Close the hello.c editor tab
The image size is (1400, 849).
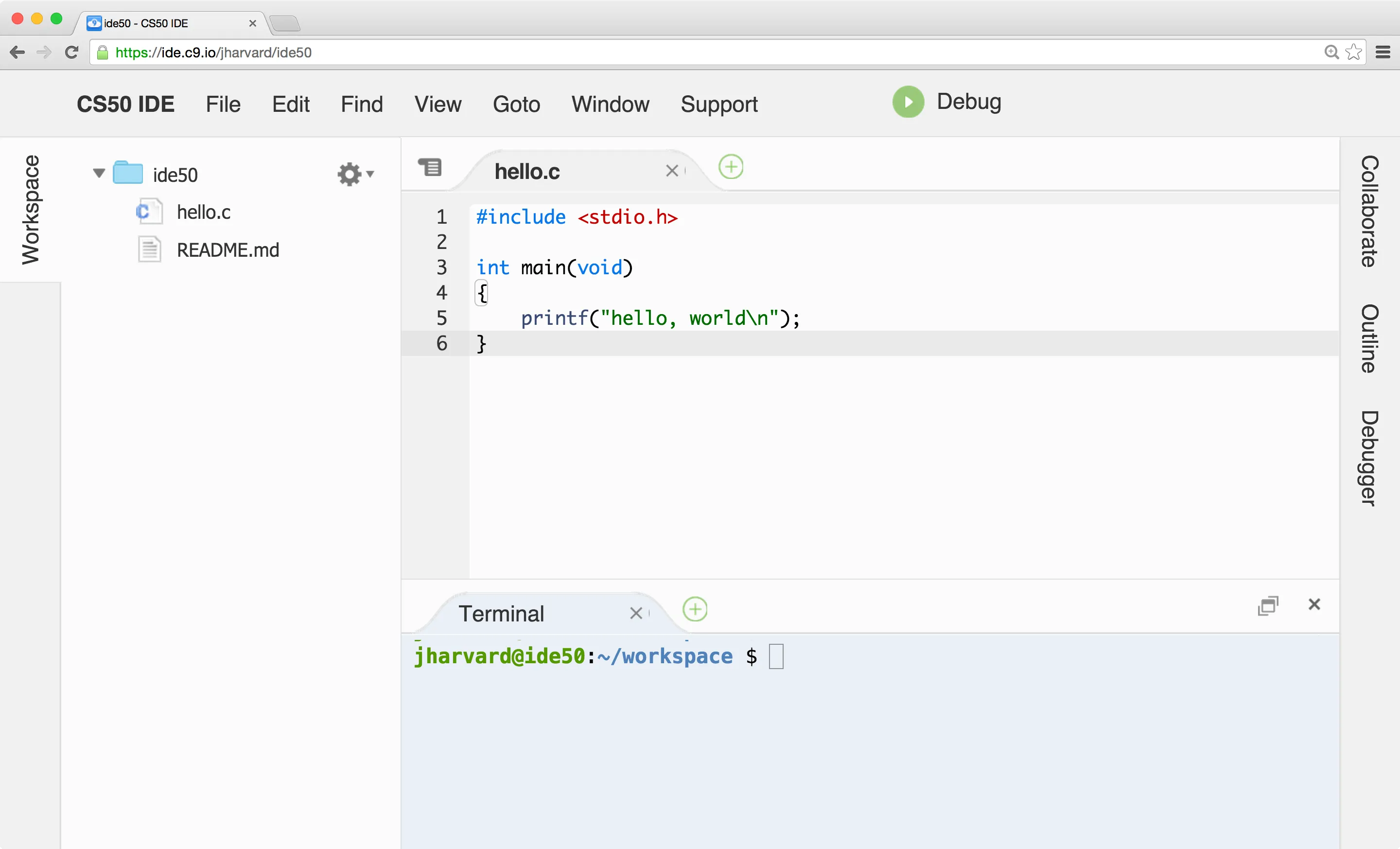click(672, 170)
